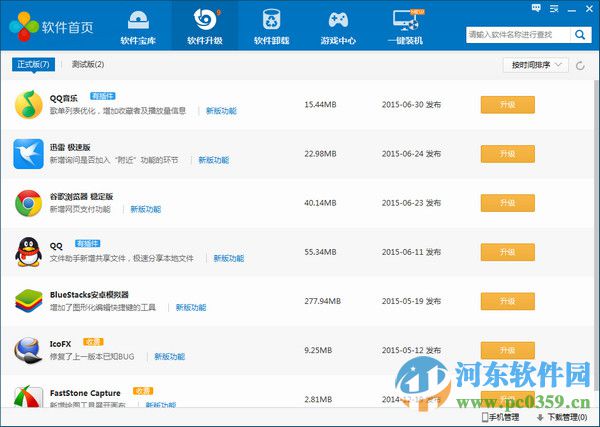
Task: Click the BlueStacks安卓模拟器 title
Action: pyautogui.click(x=89, y=295)
